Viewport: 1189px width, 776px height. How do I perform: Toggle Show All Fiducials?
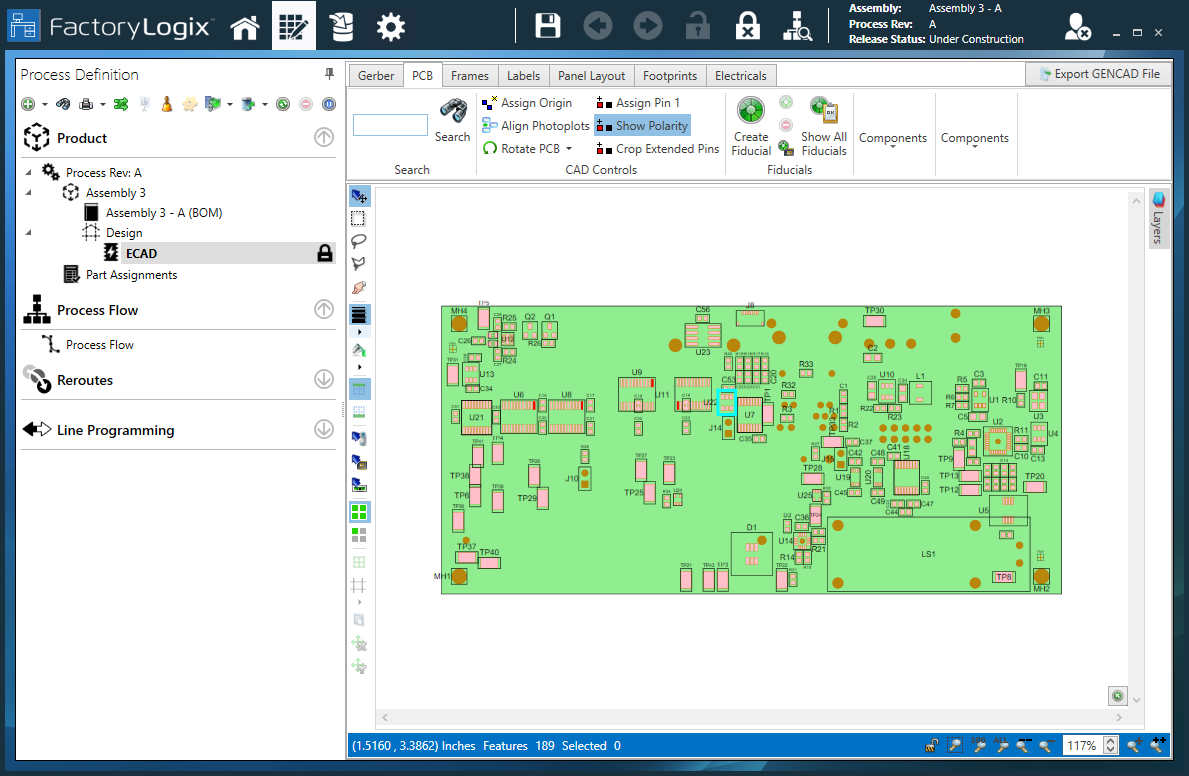point(823,125)
